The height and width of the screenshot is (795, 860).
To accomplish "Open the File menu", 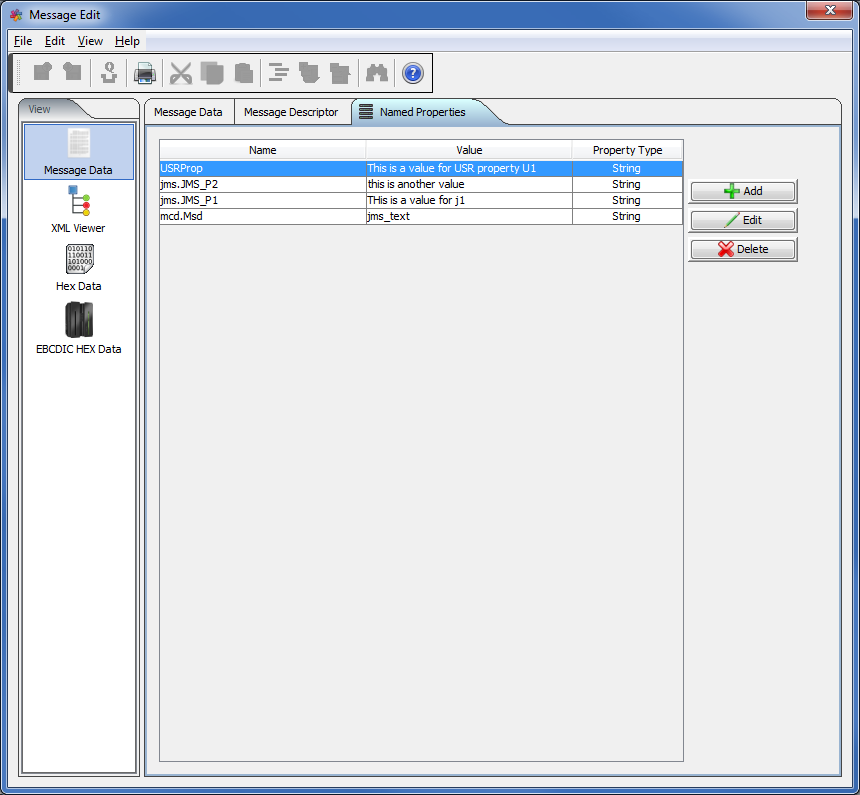I will point(23,41).
